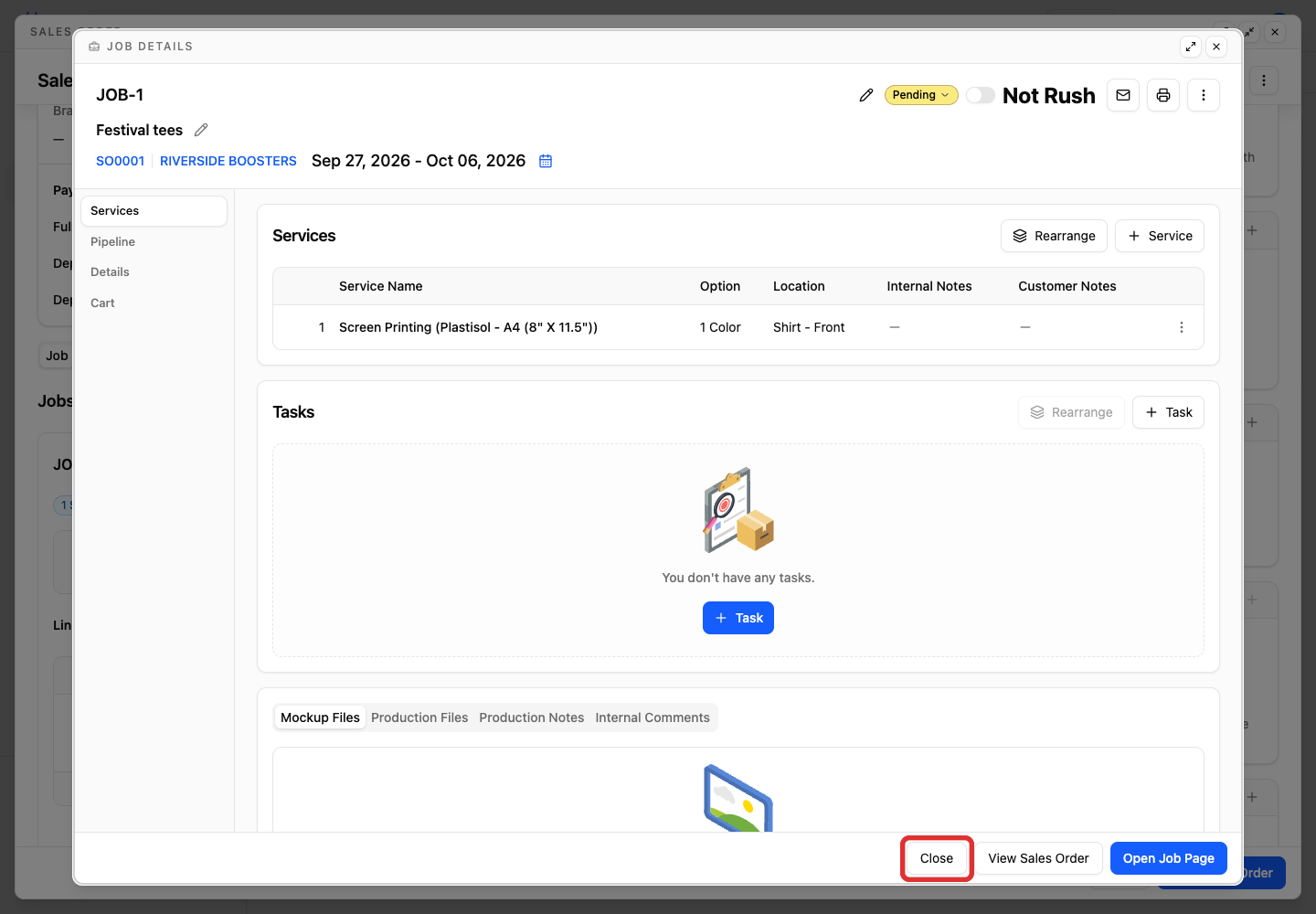Image resolution: width=1316 pixels, height=914 pixels.
Task: Add a new Service
Action: click(1160, 236)
